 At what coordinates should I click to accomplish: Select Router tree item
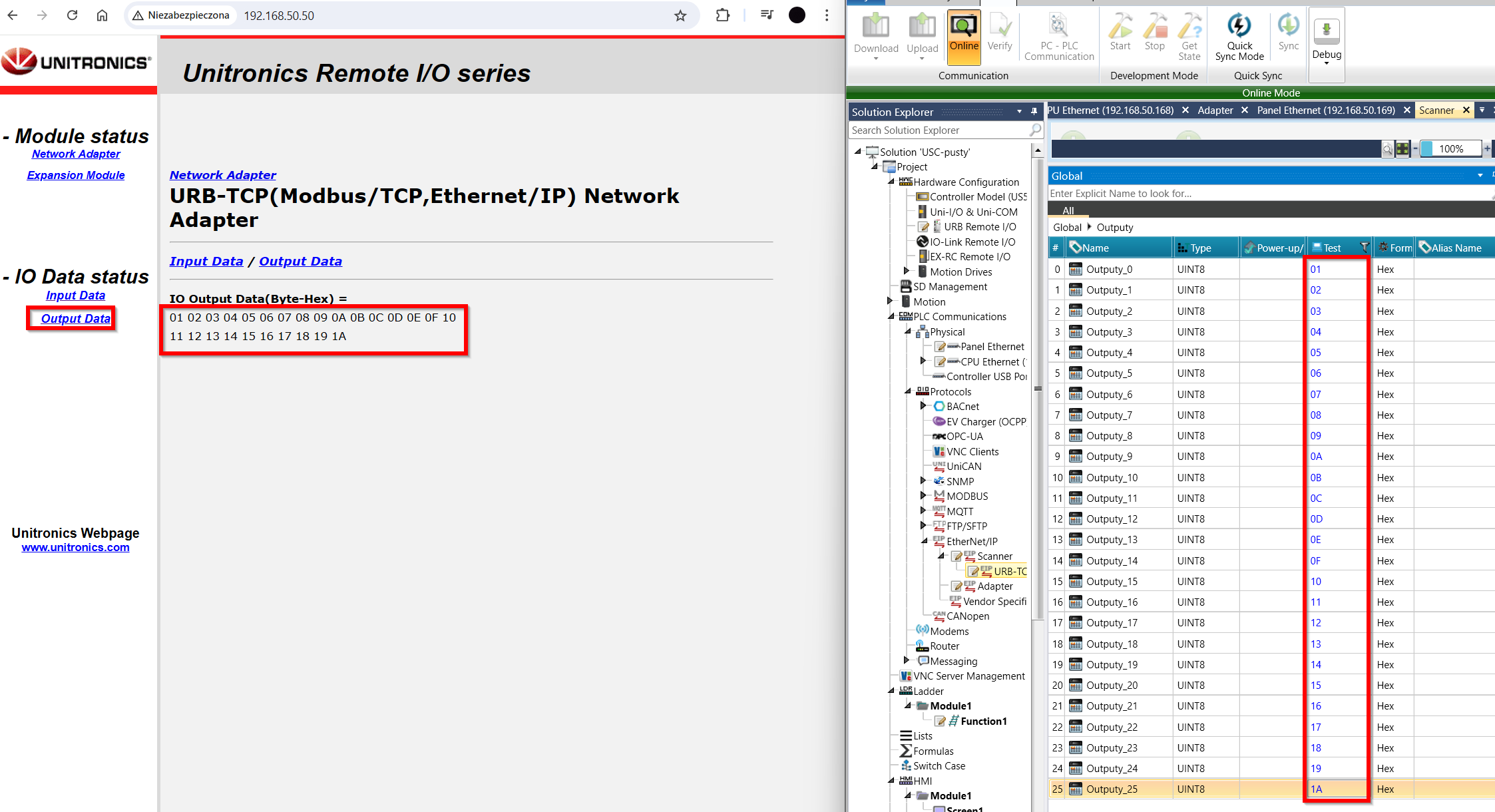click(x=945, y=646)
